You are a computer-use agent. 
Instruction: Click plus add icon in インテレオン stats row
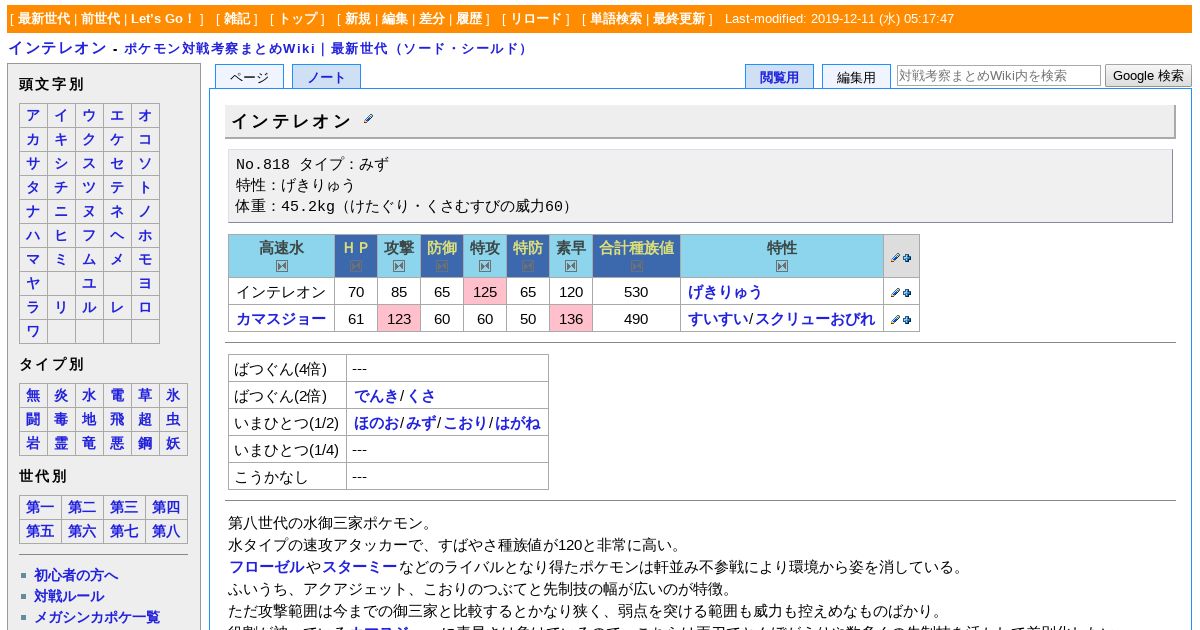pyautogui.click(x=907, y=293)
